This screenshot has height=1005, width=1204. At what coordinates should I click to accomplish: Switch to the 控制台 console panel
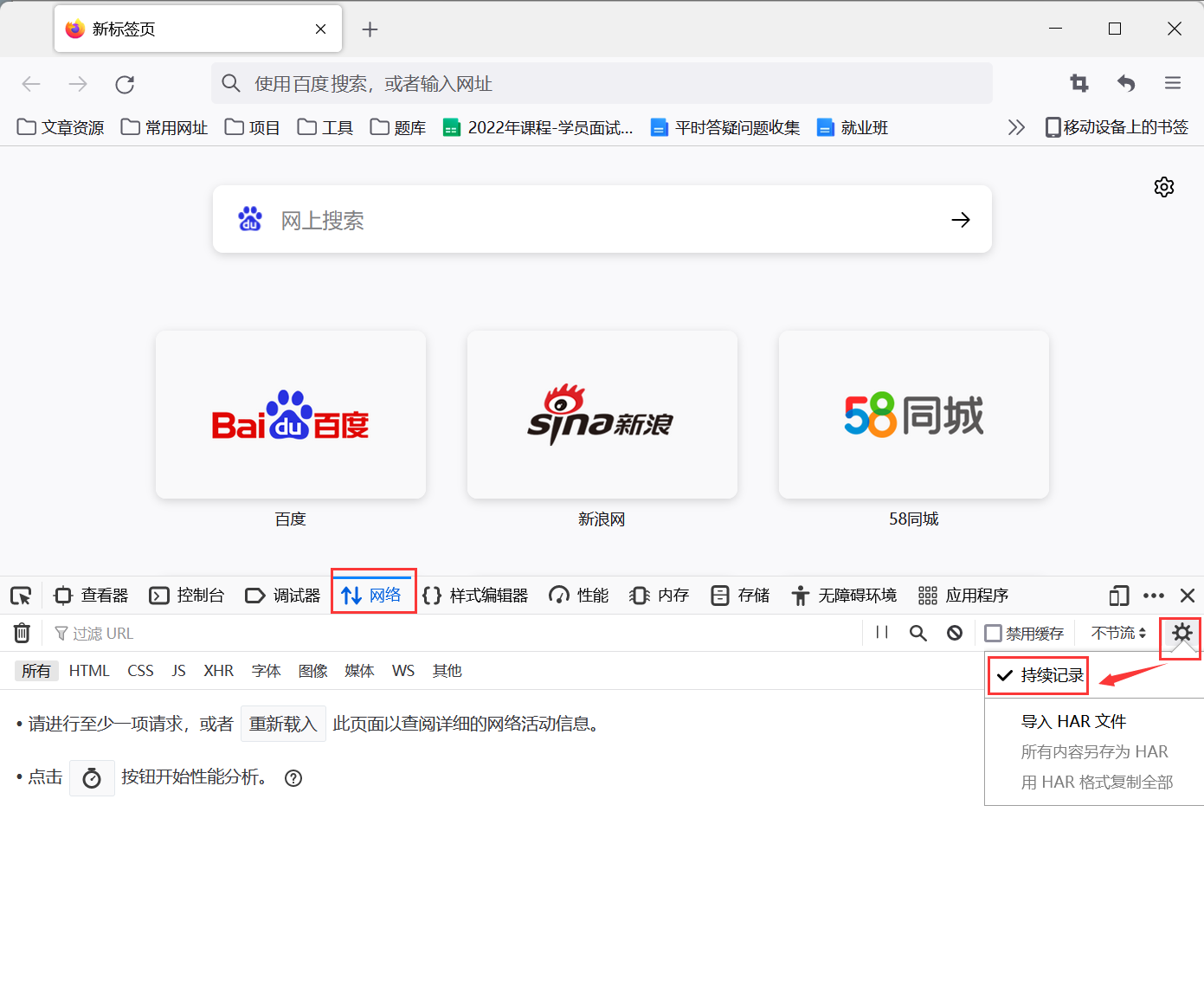pos(187,595)
